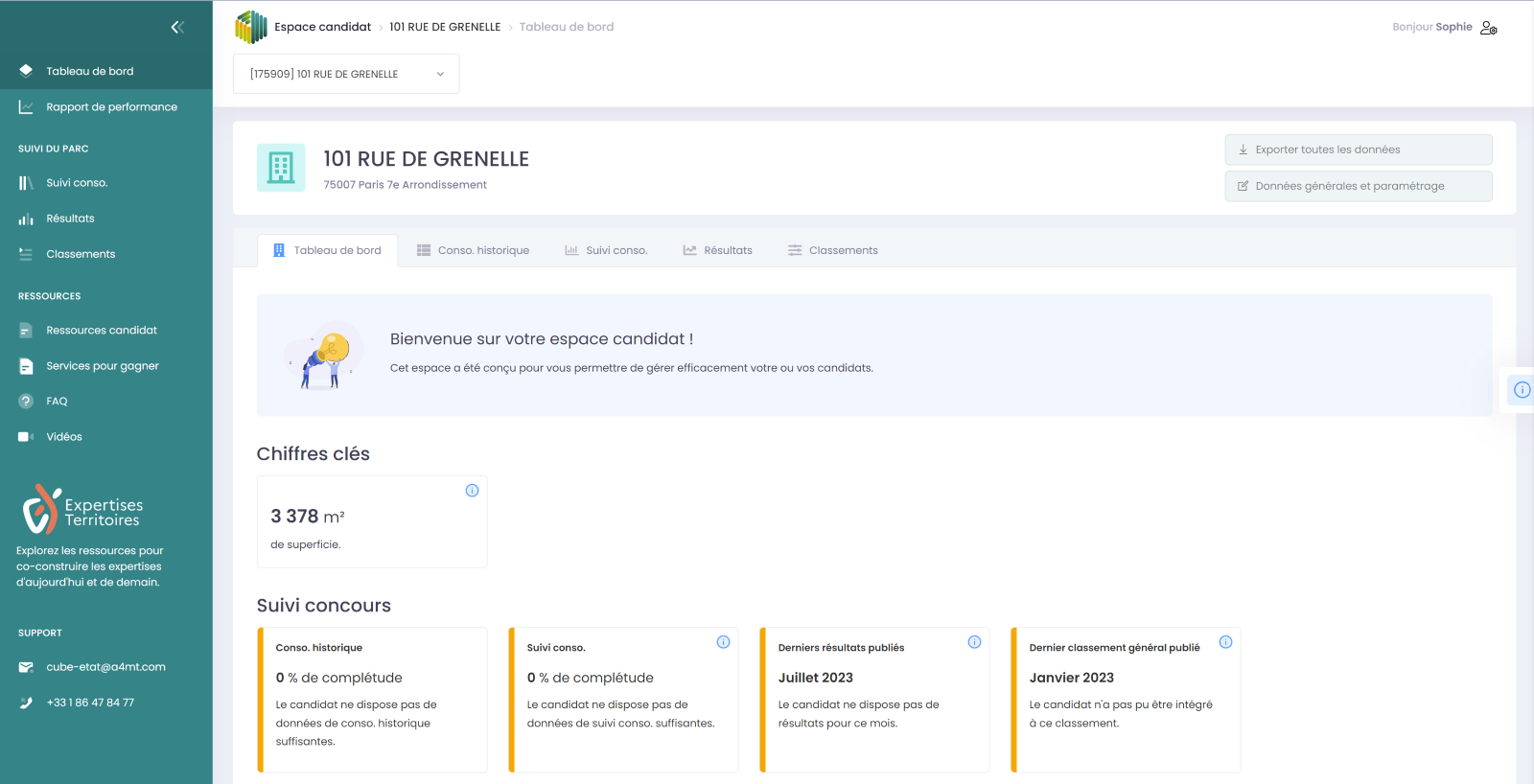Image resolution: width=1534 pixels, height=784 pixels.
Task: Click the Résultats sidebar bar-chart icon
Action: pyautogui.click(x=26, y=219)
